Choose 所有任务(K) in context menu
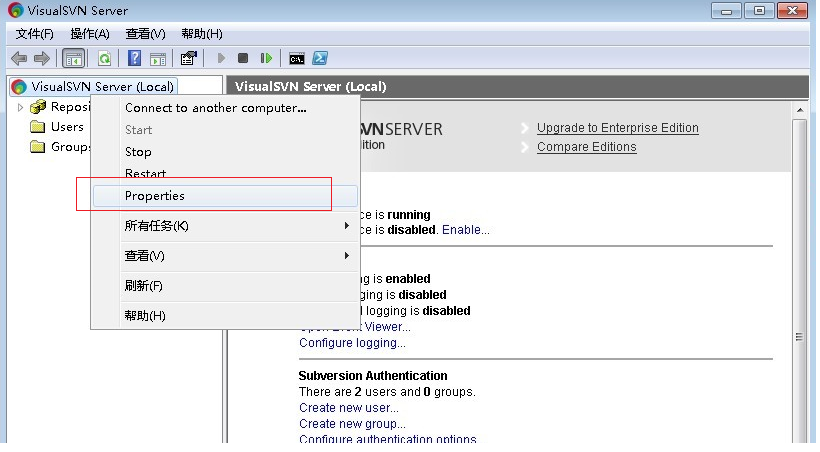The height and width of the screenshot is (452, 820). coord(225,225)
